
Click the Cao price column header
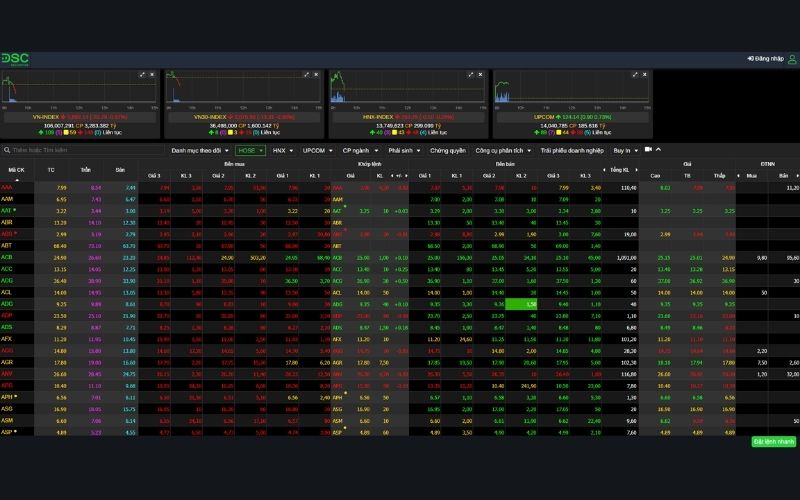pyautogui.click(x=655, y=176)
